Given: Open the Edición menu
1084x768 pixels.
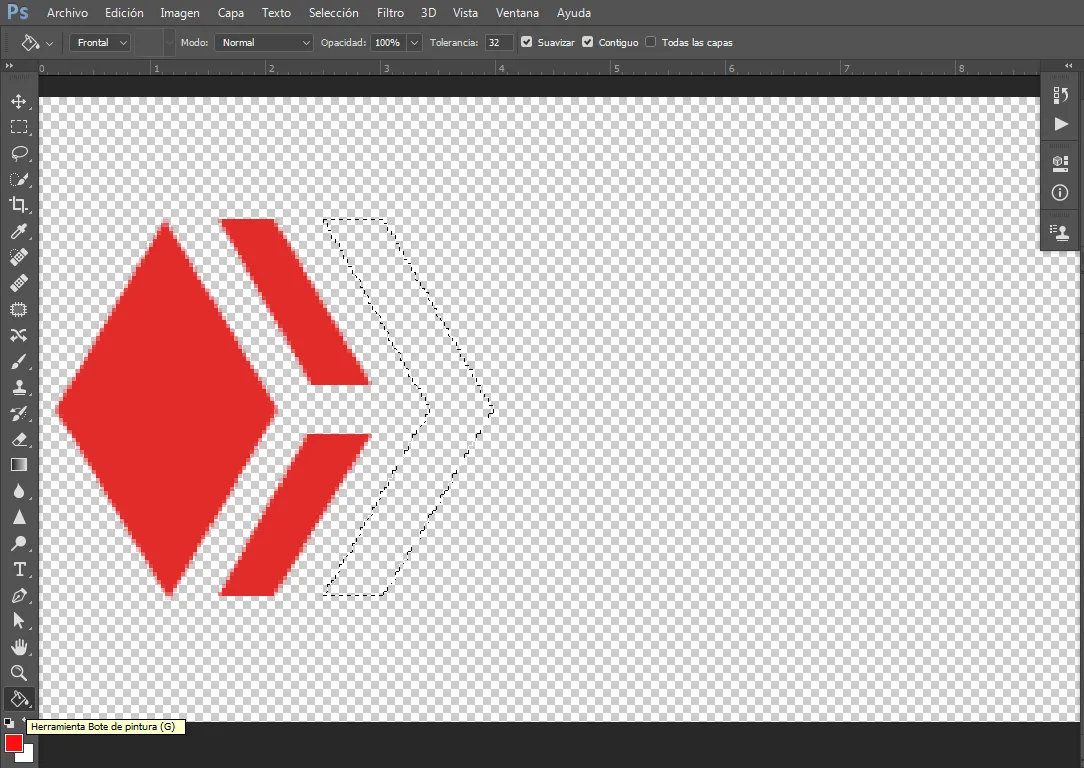Looking at the screenshot, I should (x=124, y=12).
